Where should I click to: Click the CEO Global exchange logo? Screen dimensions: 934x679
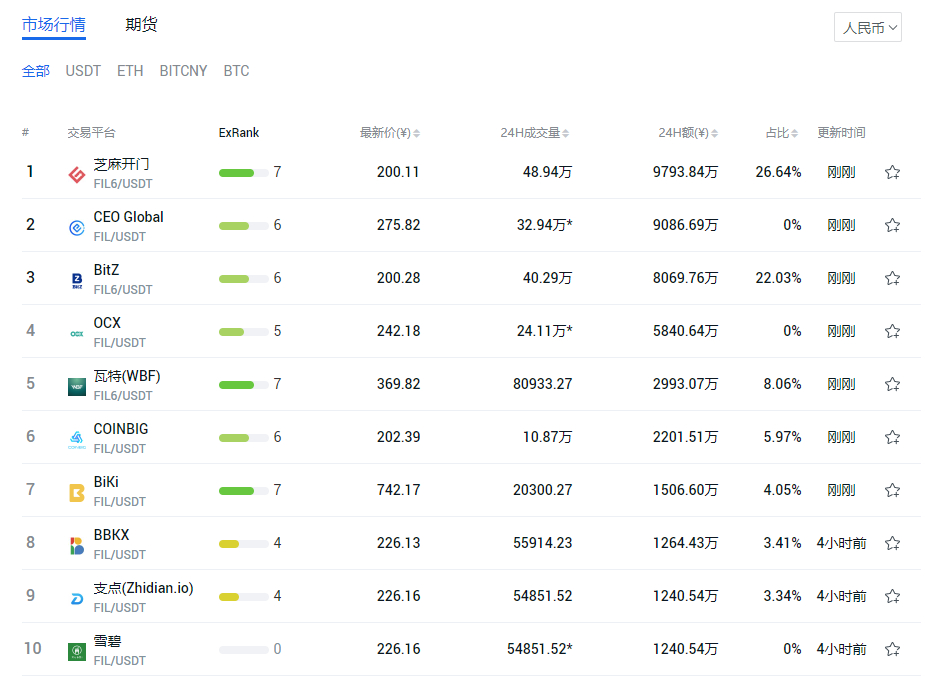(x=77, y=228)
